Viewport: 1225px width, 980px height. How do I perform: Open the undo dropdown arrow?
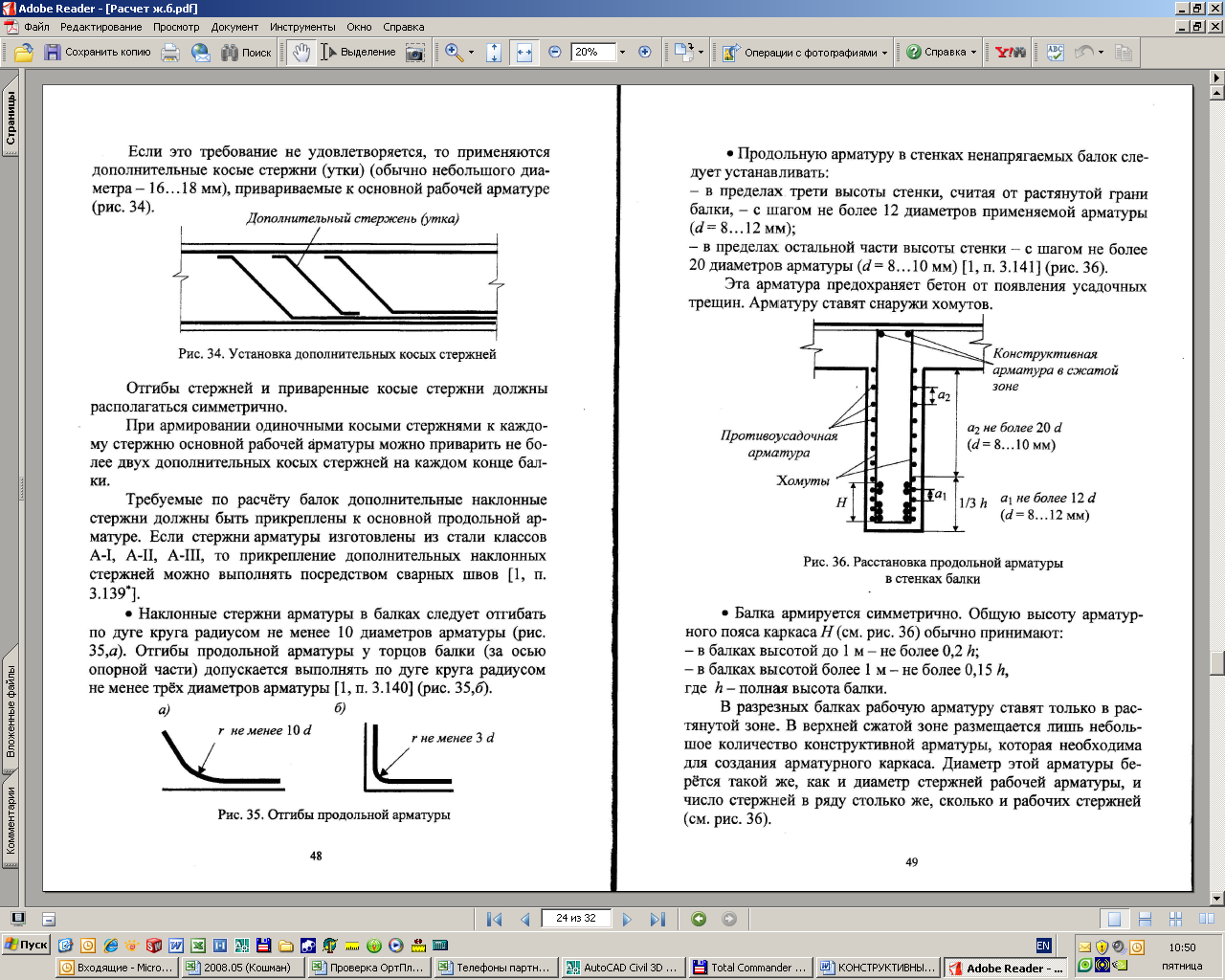1101,53
